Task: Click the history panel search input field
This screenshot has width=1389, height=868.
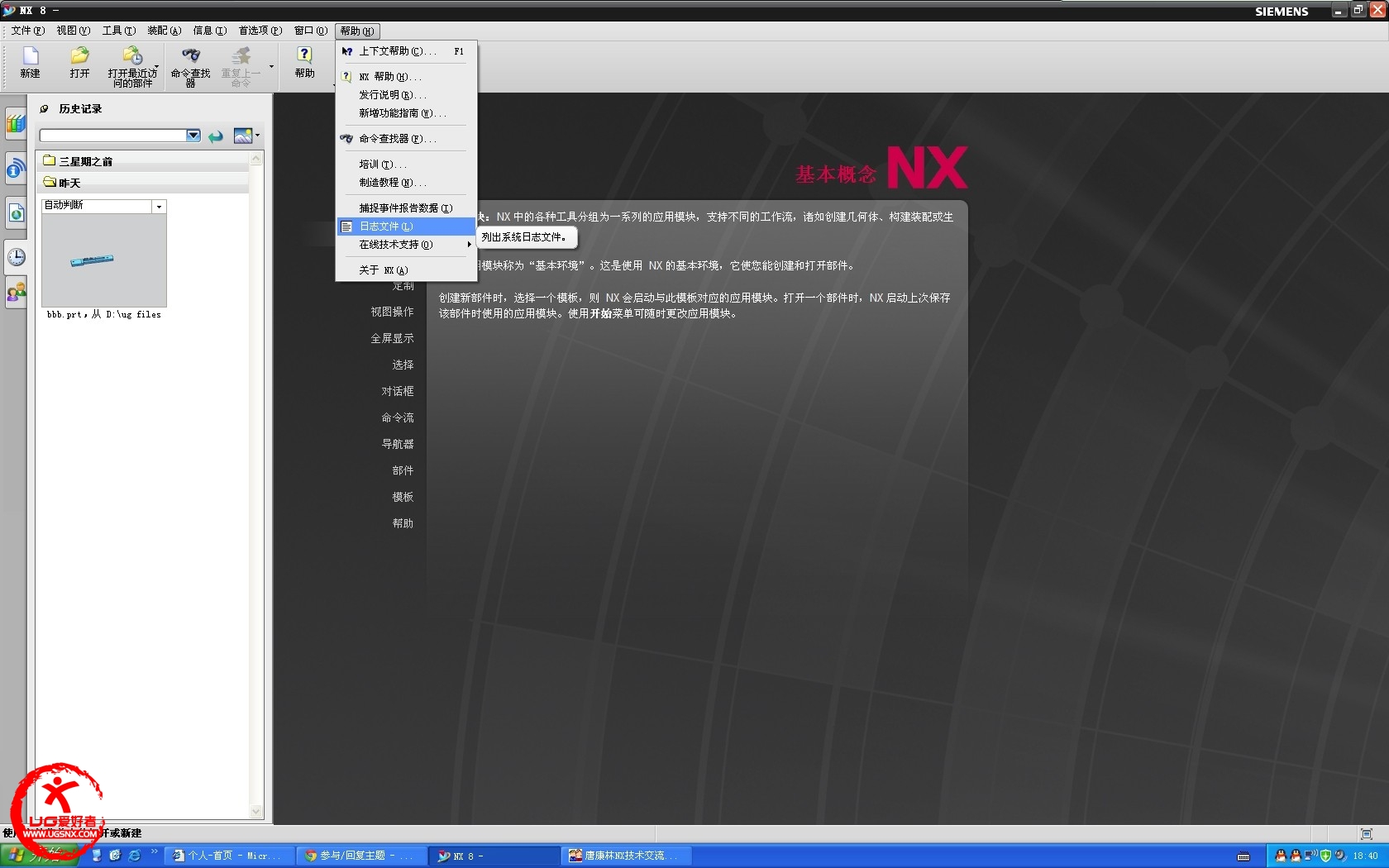Action: (x=113, y=136)
